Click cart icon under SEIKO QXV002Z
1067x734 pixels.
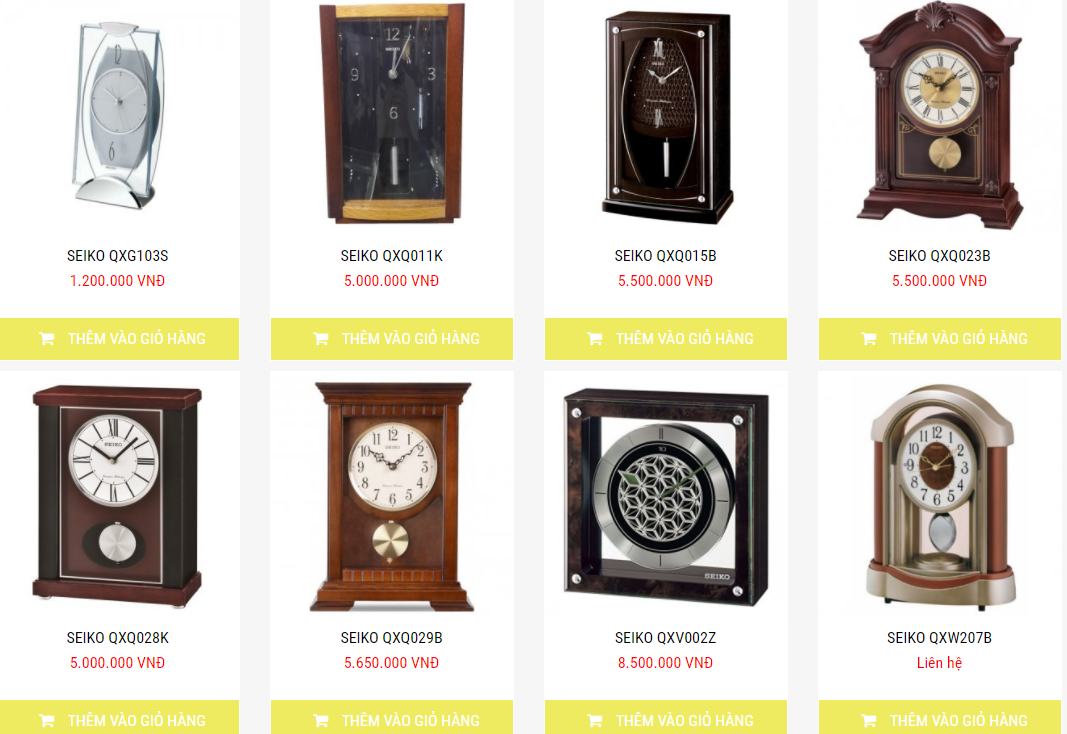tap(595, 720)
